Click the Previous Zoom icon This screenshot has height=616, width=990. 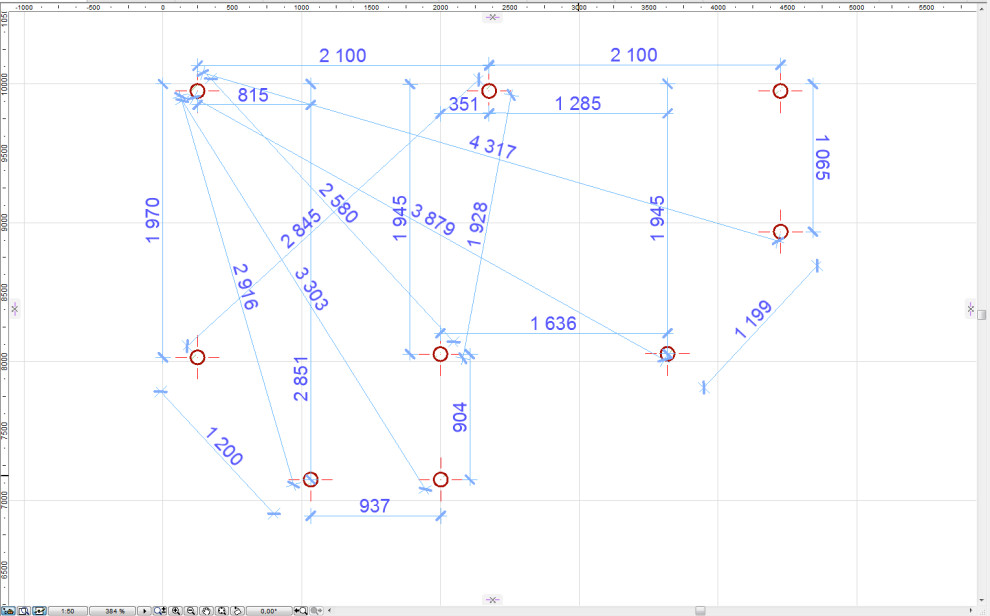tap(301, 610)
